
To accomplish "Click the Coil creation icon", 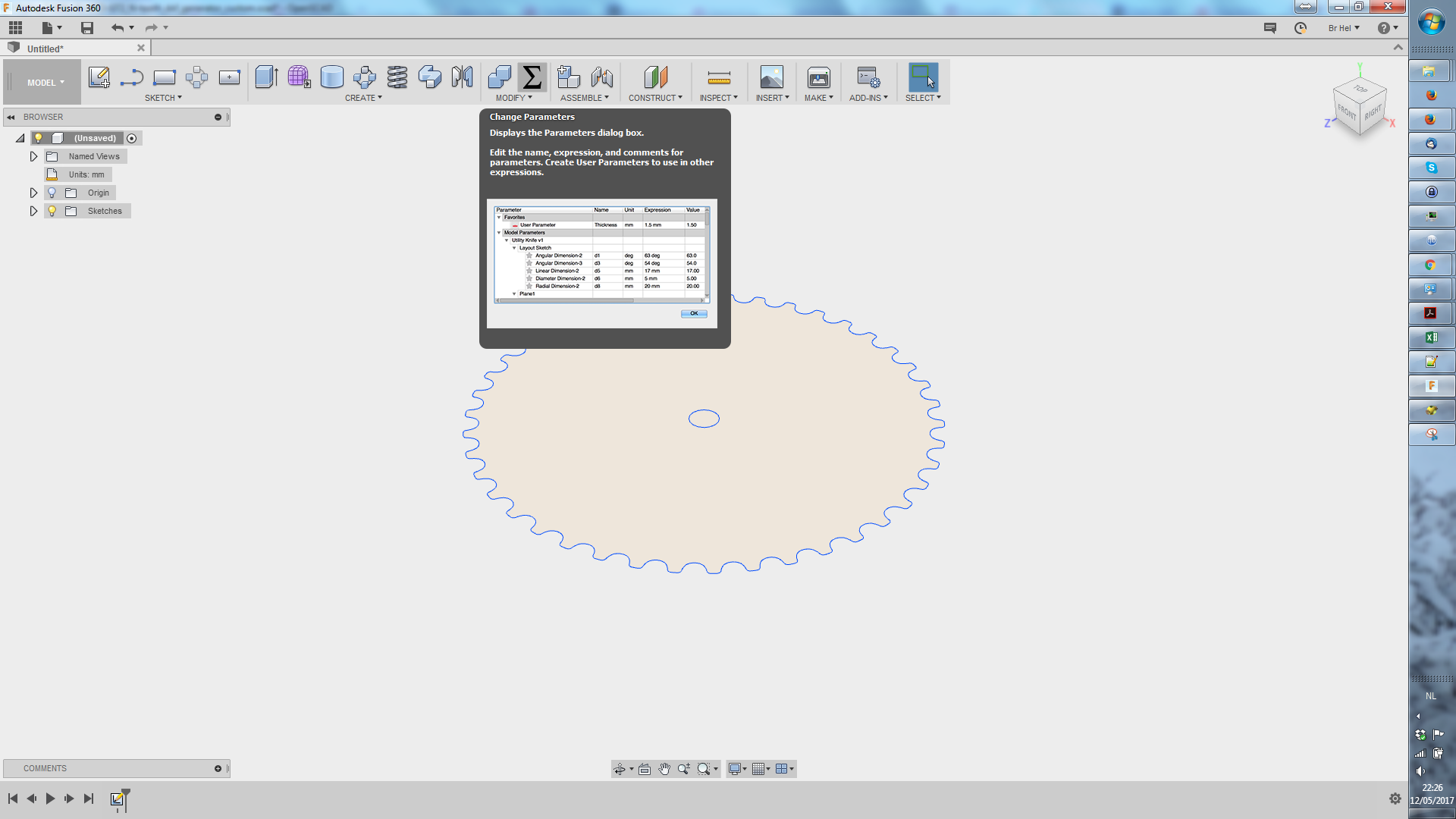I will click(397, 77).
